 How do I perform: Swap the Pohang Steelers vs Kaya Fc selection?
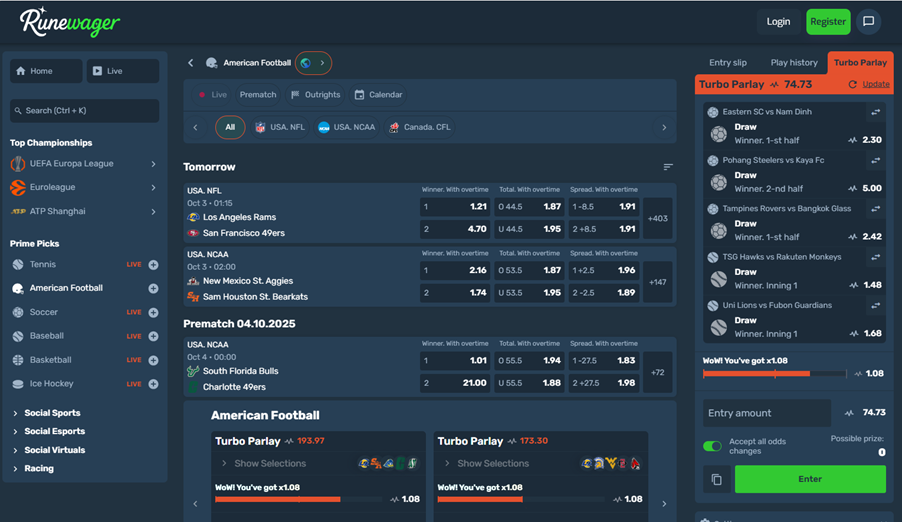tap(876, 161)
